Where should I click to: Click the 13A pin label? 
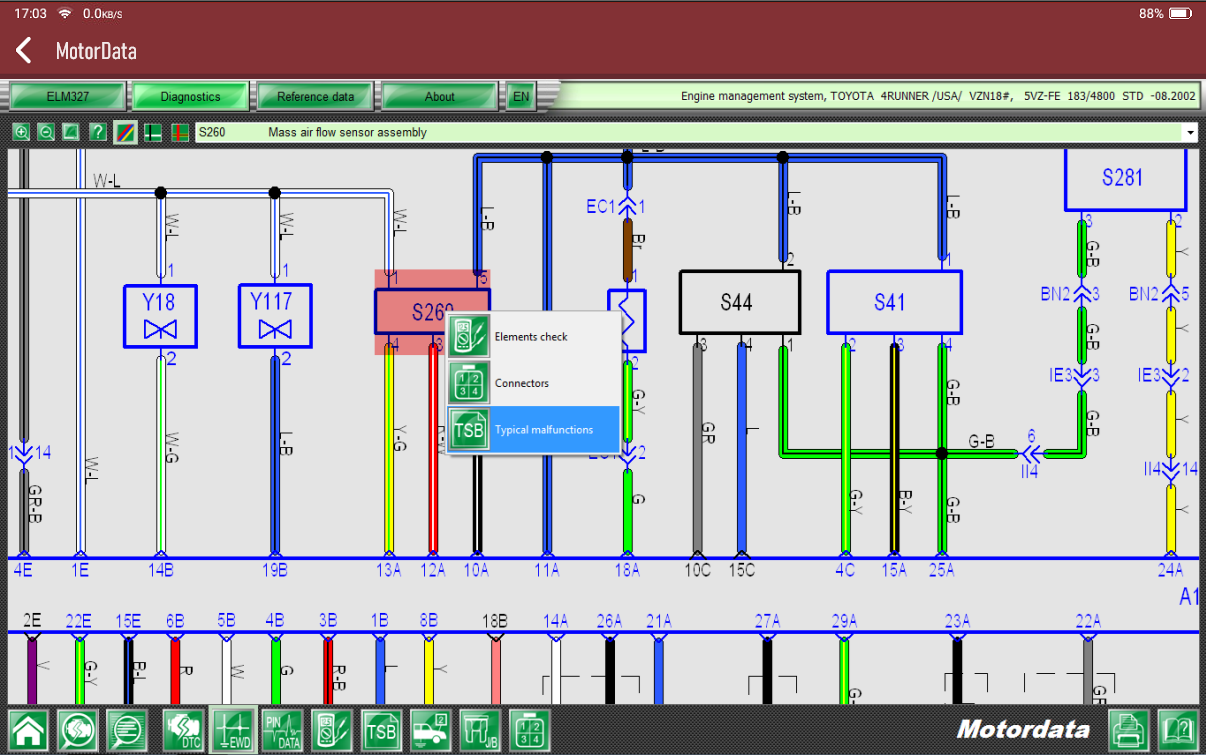[389, 570]
